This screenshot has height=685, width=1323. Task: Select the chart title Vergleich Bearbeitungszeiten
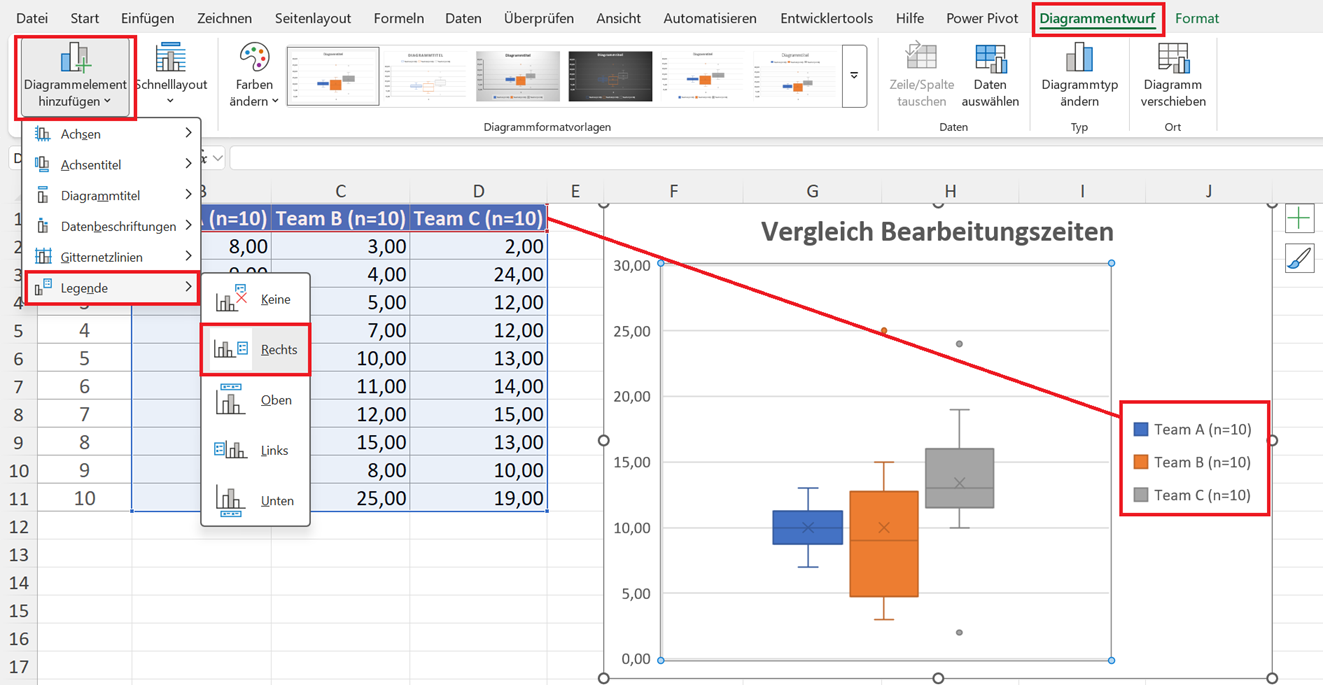pos(937,232)
